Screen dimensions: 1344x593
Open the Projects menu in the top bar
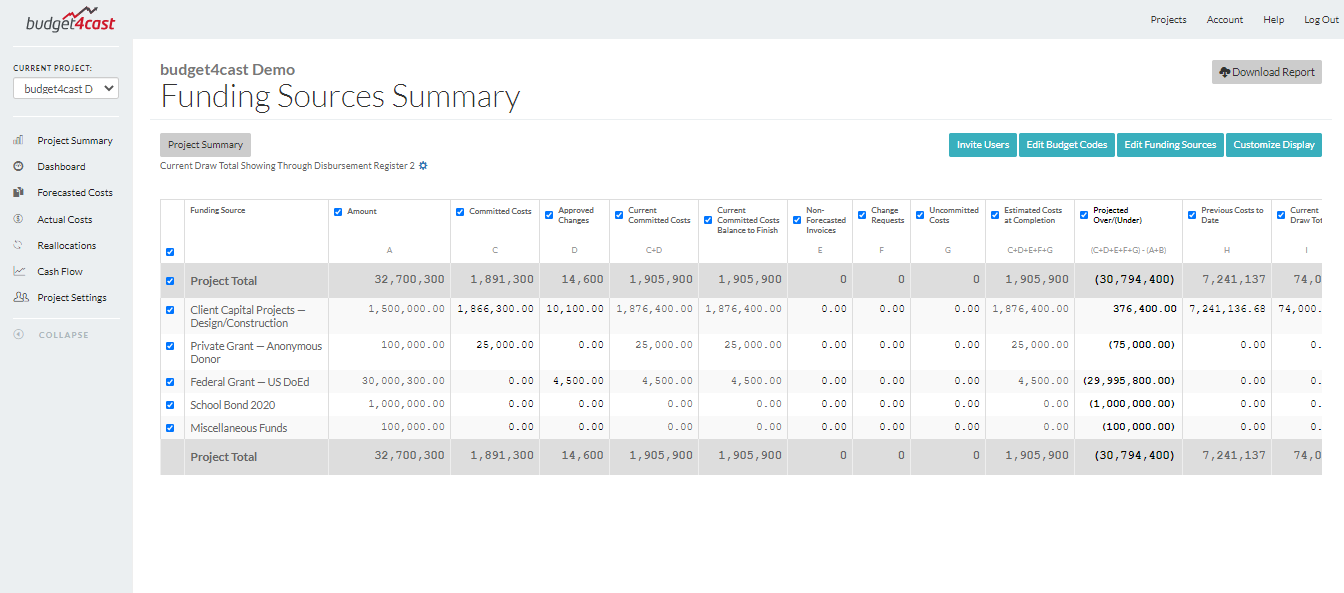click(1168, 20)
